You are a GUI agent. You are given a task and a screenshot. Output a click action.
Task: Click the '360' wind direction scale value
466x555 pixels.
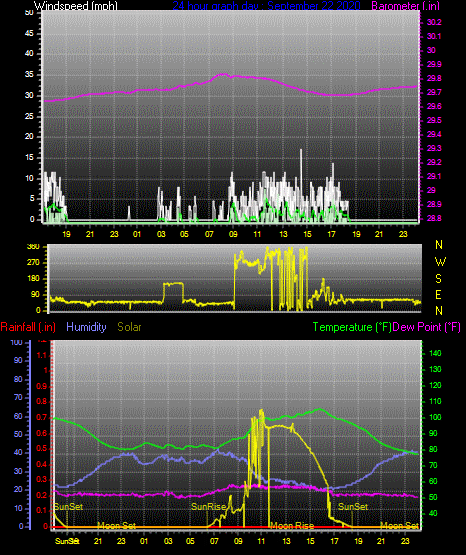point(33,247)
